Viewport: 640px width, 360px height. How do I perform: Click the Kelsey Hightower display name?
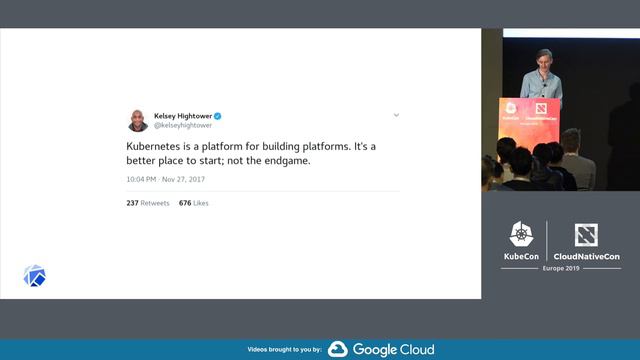coord(183,116)
